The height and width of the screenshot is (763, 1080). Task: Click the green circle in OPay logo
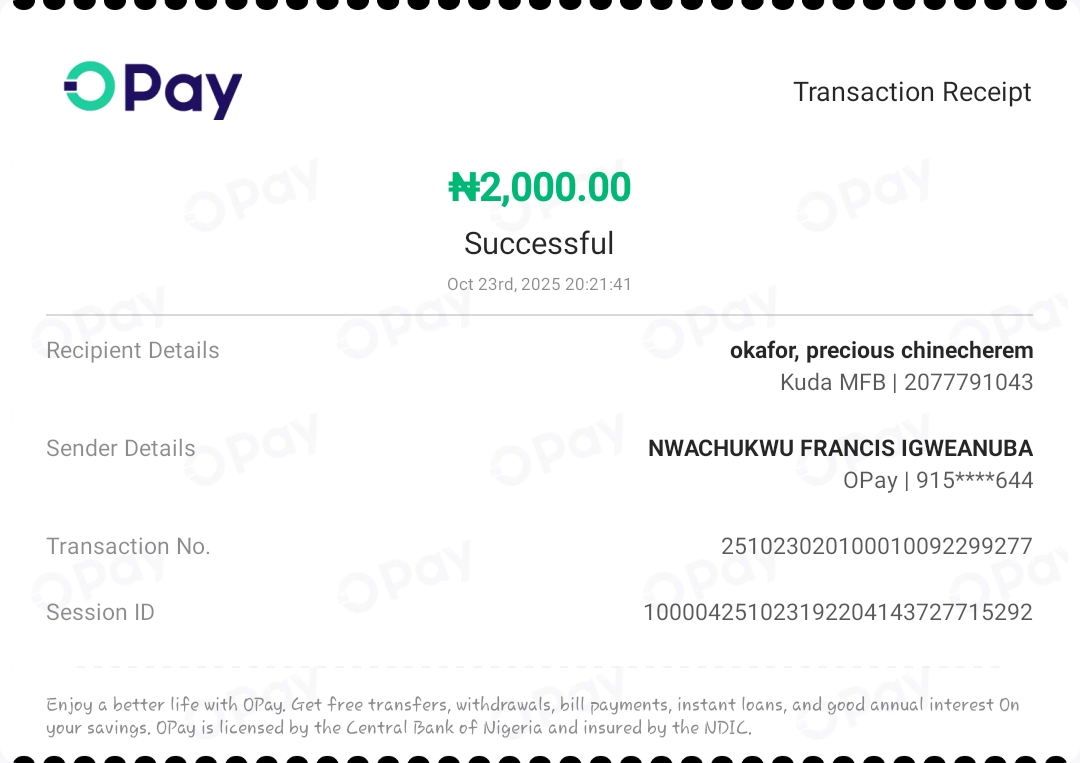(90, 86)
